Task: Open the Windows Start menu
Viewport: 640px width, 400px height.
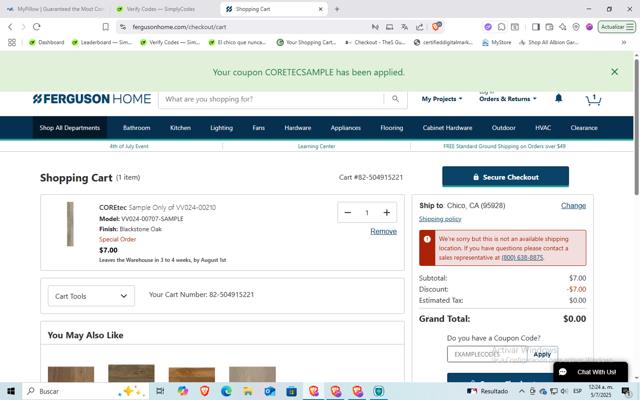Action: click(x=11, y=391)
